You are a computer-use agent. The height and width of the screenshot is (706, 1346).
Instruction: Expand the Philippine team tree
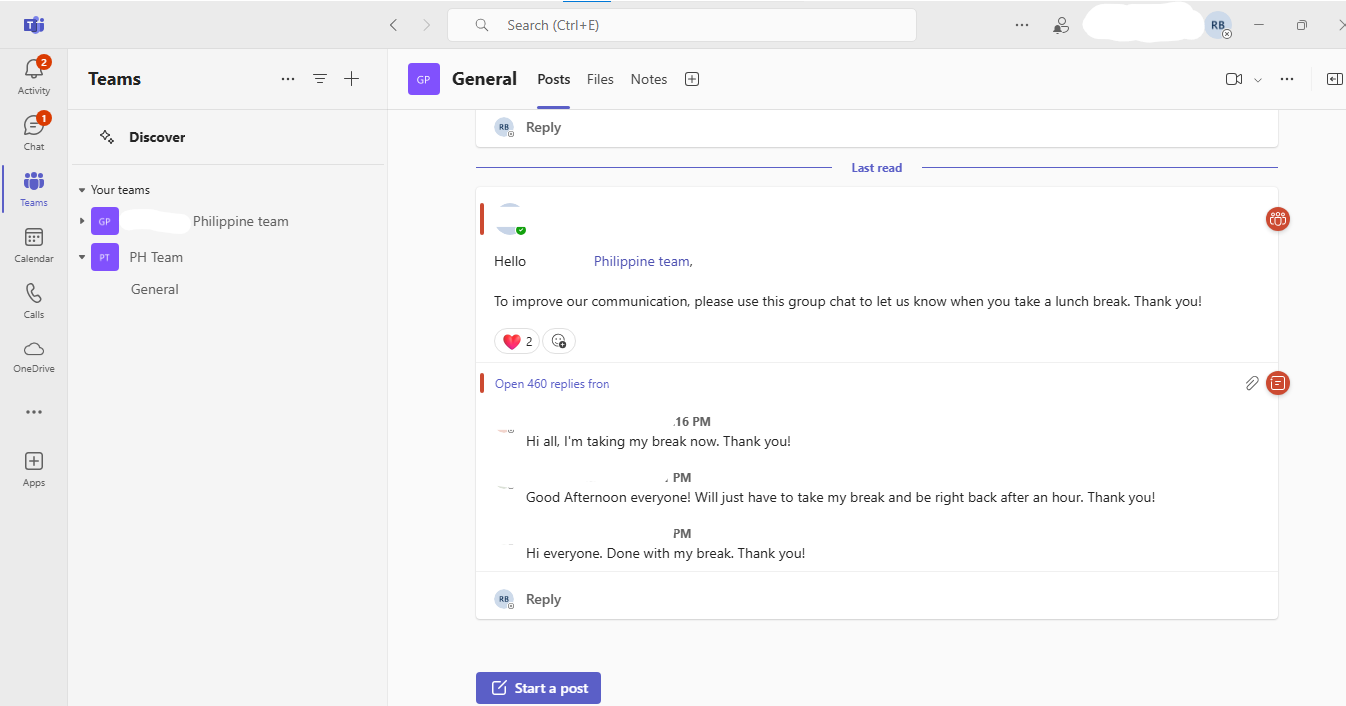click(x=82, y=221)
